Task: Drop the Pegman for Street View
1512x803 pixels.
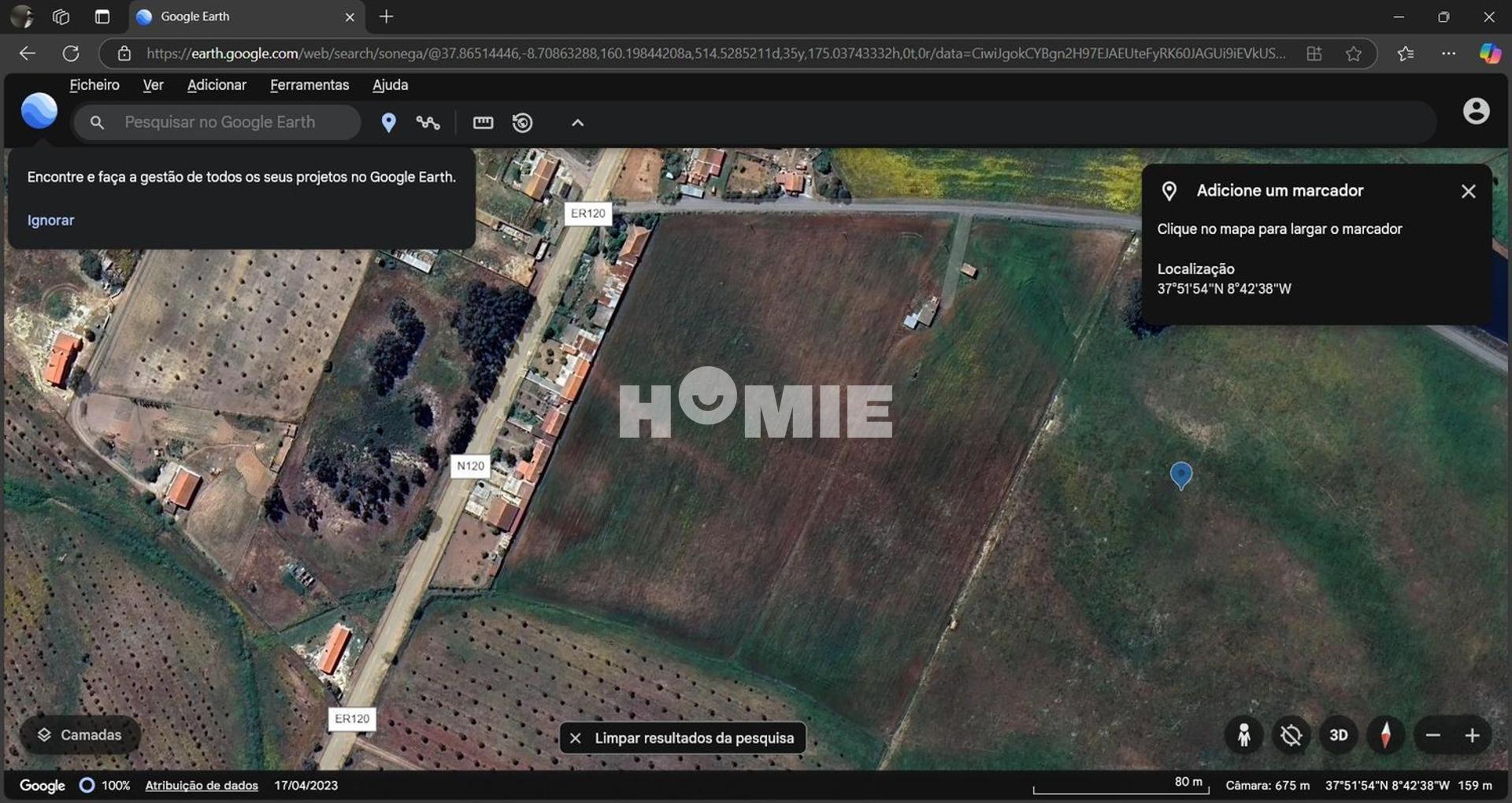Action: click(x=1244, y=735)
